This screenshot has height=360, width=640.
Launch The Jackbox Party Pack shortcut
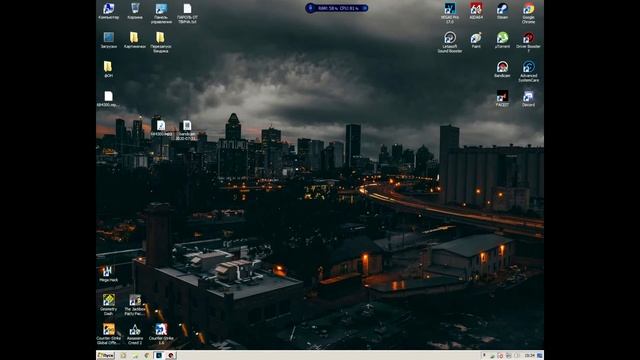click(135, 304)
